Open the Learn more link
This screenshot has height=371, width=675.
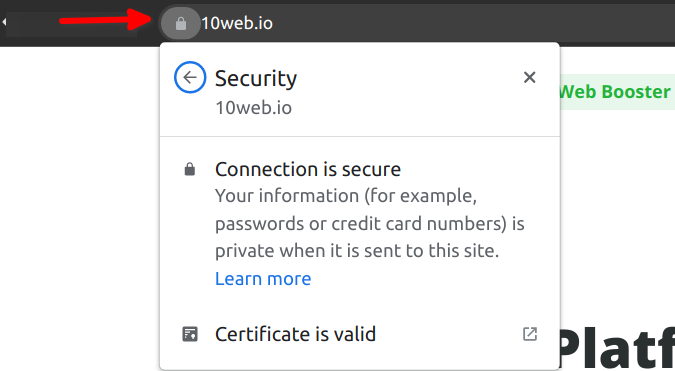(263, 279)
